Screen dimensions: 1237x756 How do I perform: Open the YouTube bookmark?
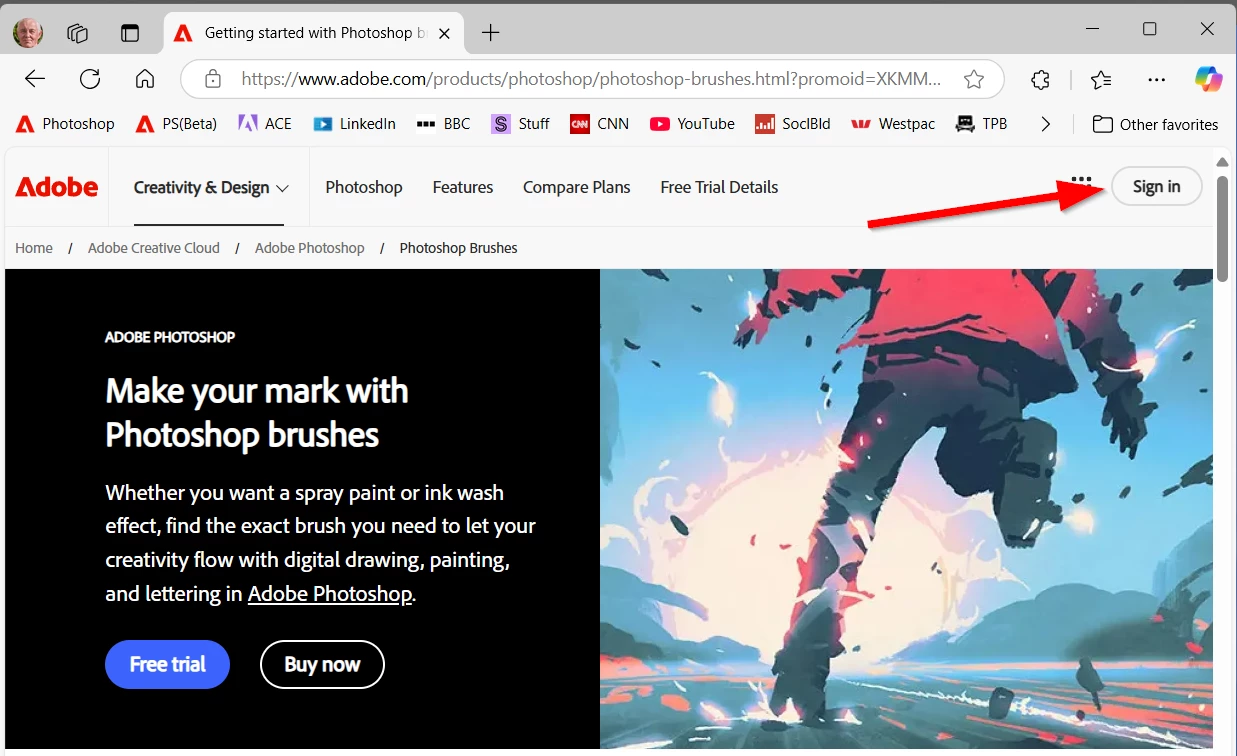click(x=692, y=124)
